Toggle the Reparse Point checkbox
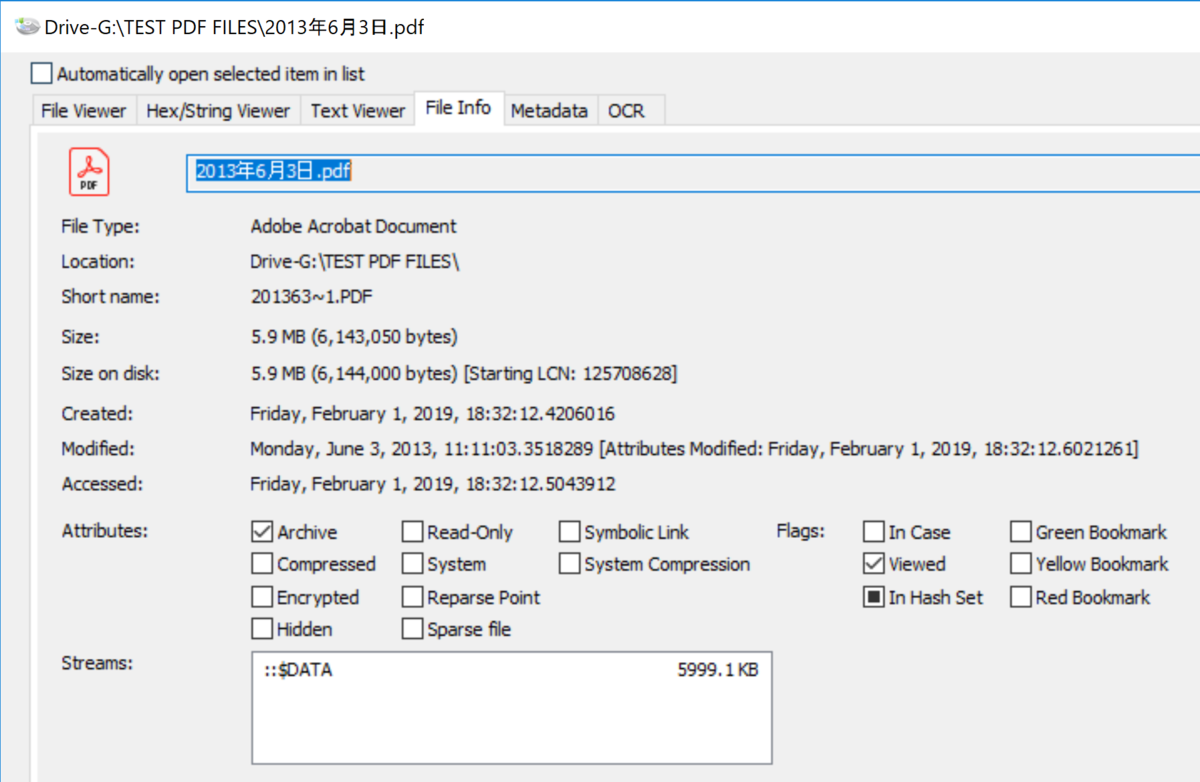The height and width of the screenshot is (782, 1200). click(412, 597)
